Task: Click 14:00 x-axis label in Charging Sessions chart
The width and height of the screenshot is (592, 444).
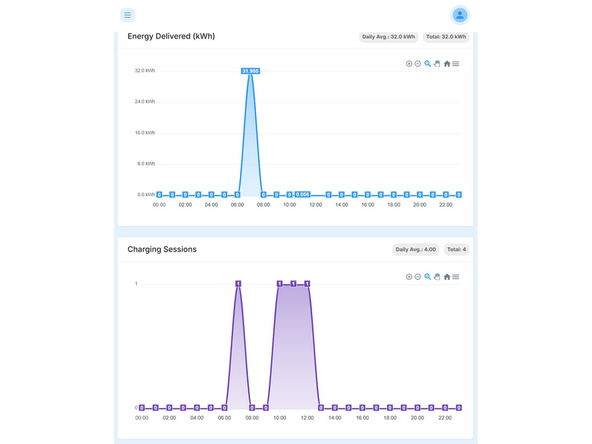Action: [335, 418]
